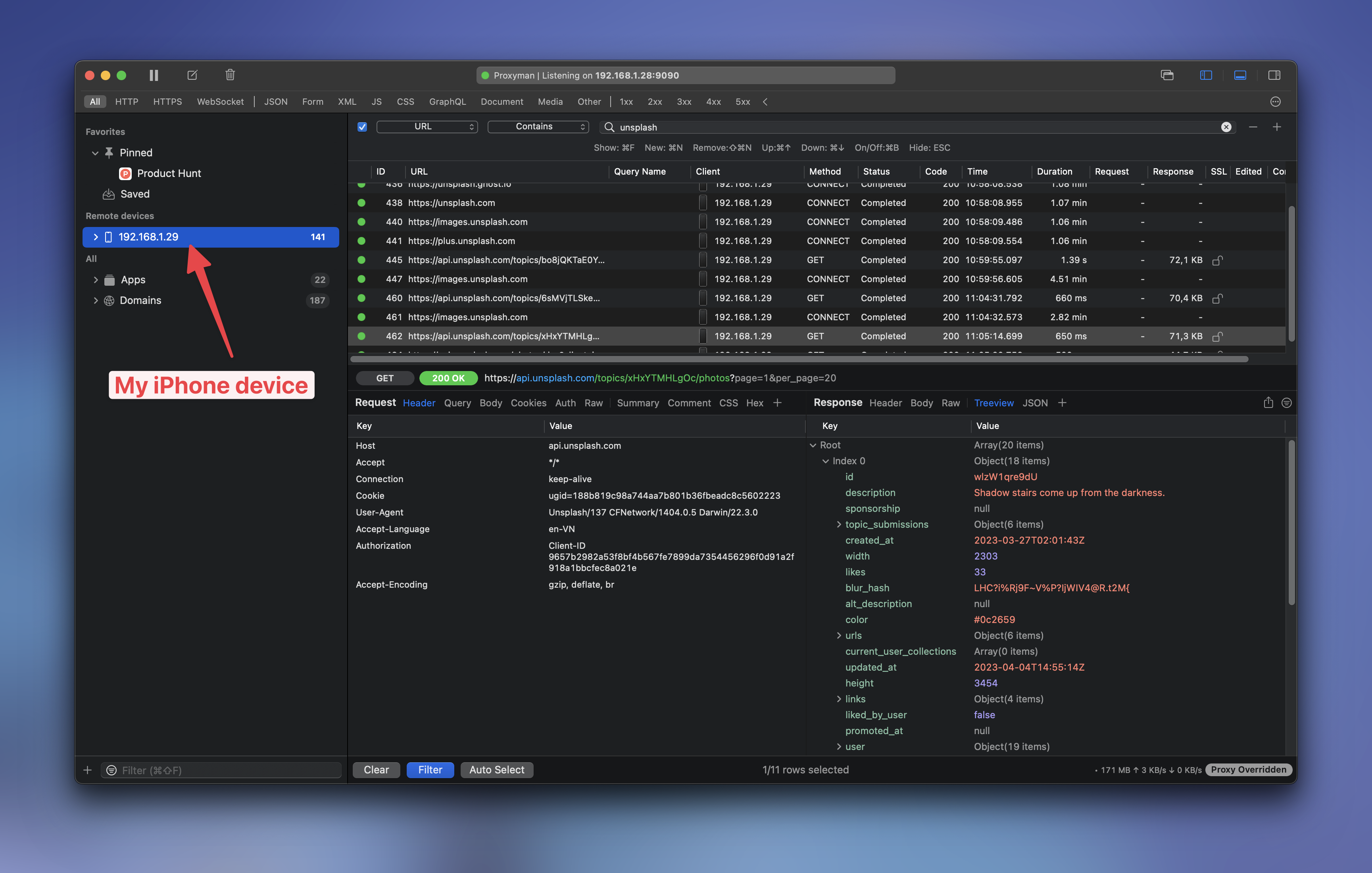
Task: Toggle the HTTPS protocol filter
Action: (167, 102)
